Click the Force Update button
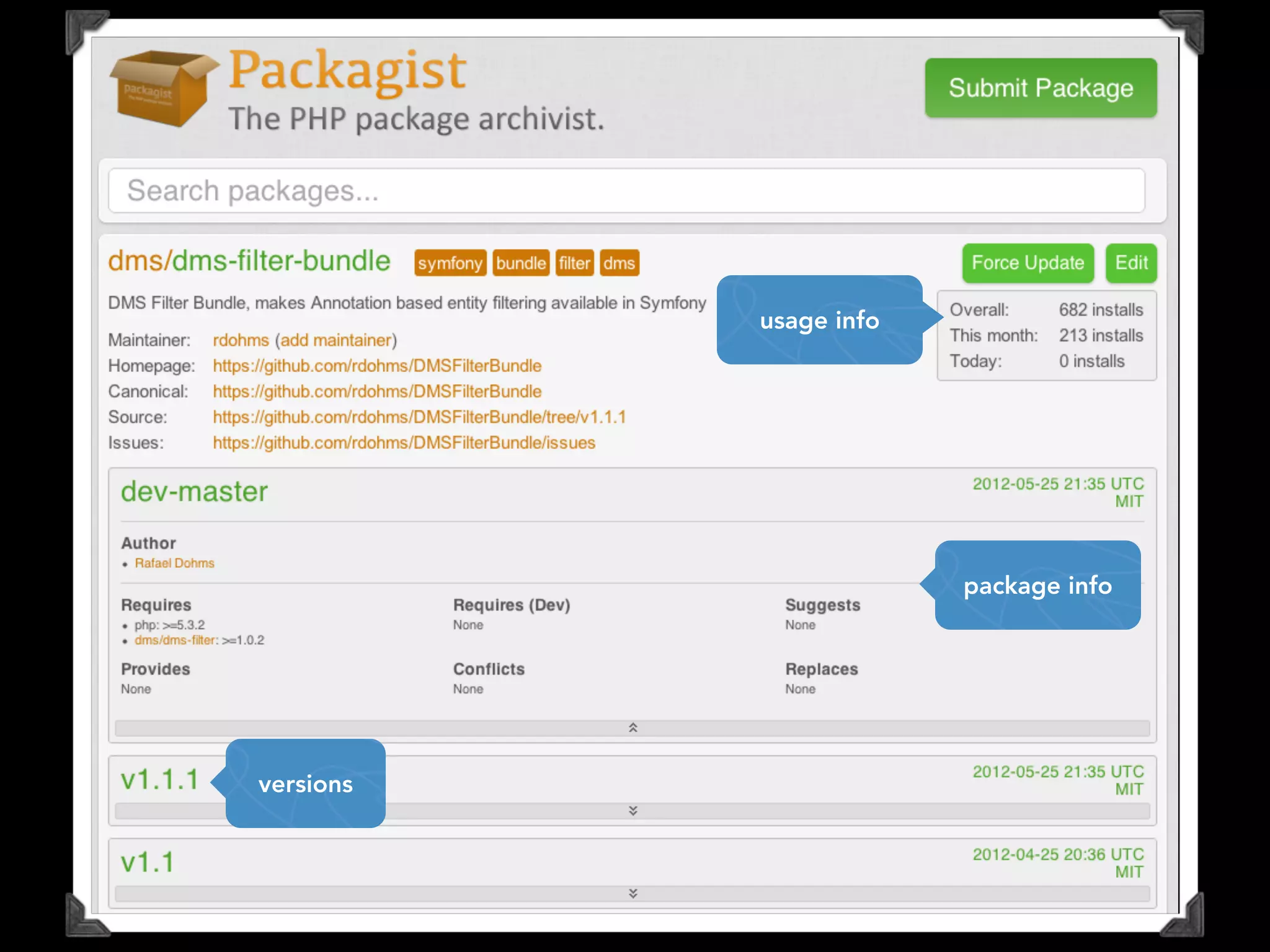This screenshot has width=1270, height=952. [1028, 263]
